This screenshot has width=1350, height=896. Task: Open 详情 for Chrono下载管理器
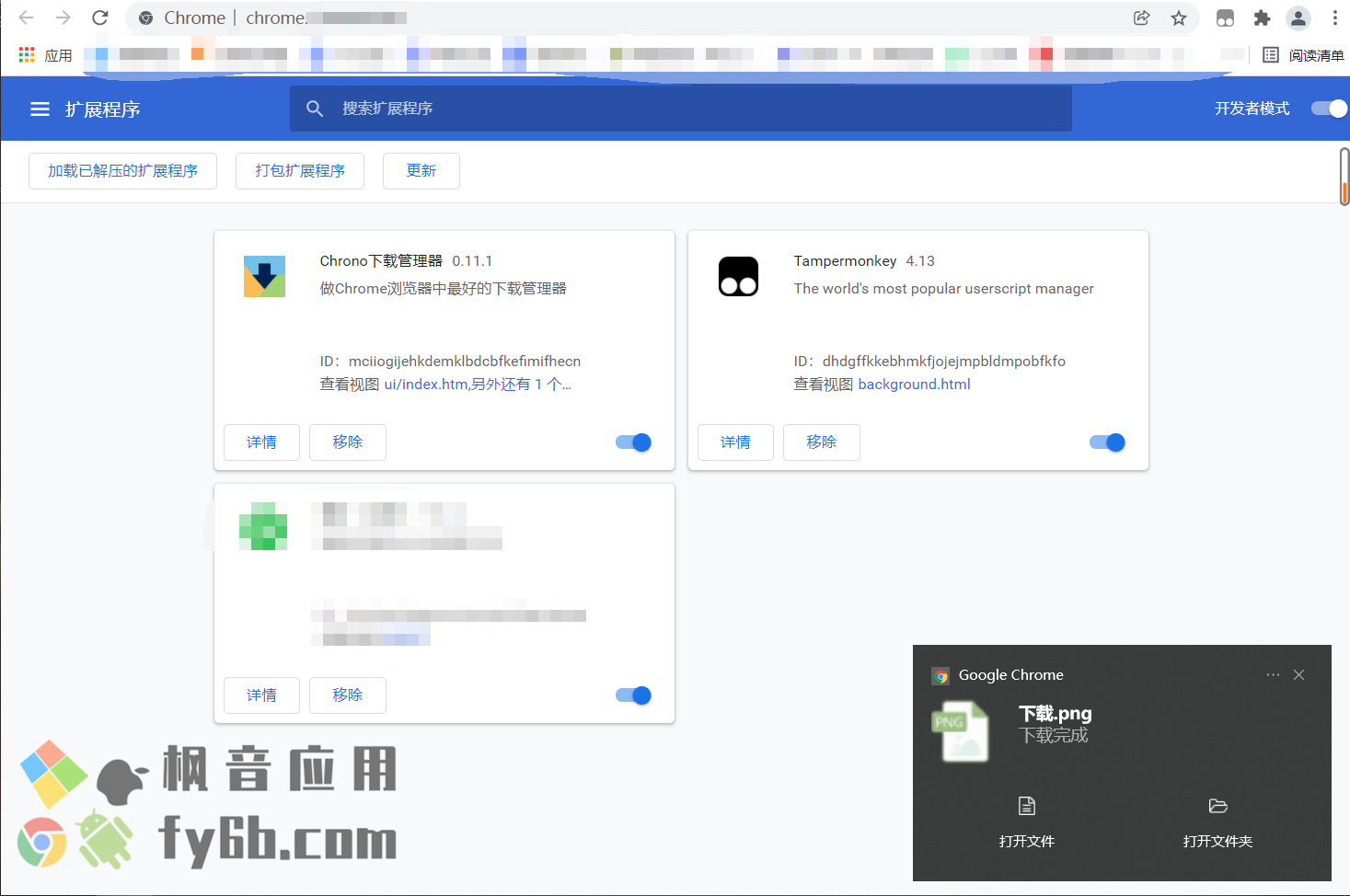click(x=261, y=442)
